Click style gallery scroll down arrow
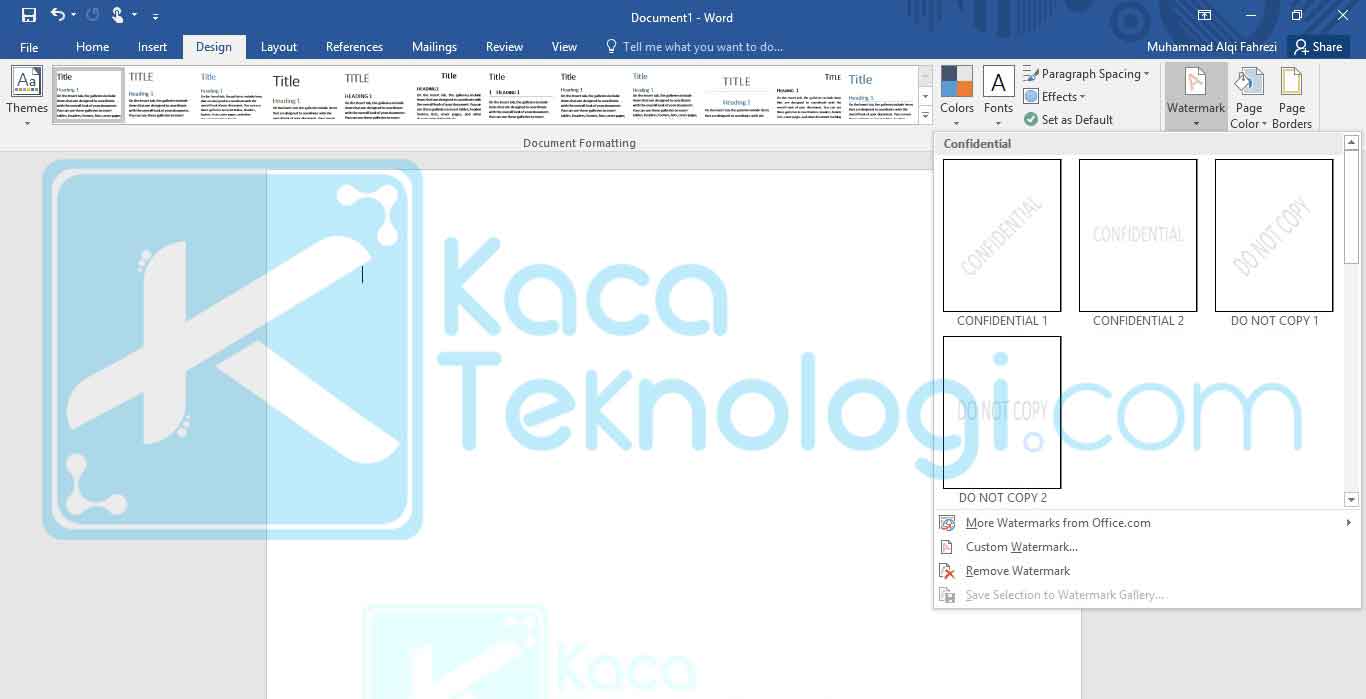Viewport: 1366px width, 699px height. point(925,96)
